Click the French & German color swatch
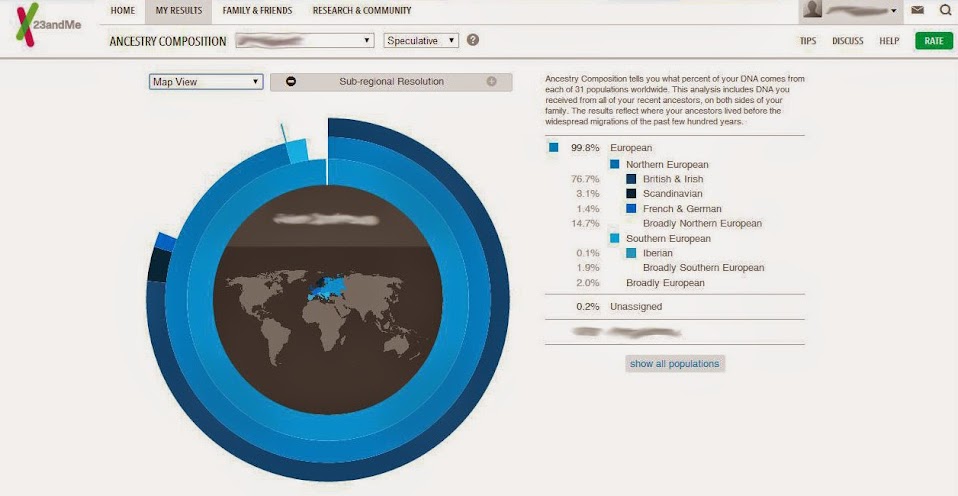Image resolution: width=958 pixels, height=496 pixels. click(x=631, y=208)
